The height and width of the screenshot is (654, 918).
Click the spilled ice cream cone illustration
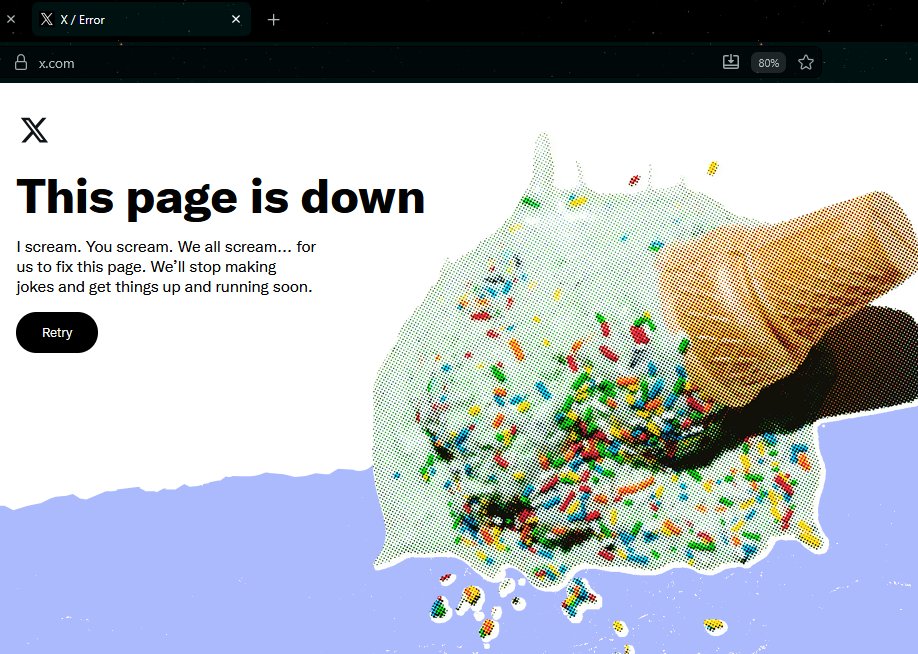coord(645,391)
